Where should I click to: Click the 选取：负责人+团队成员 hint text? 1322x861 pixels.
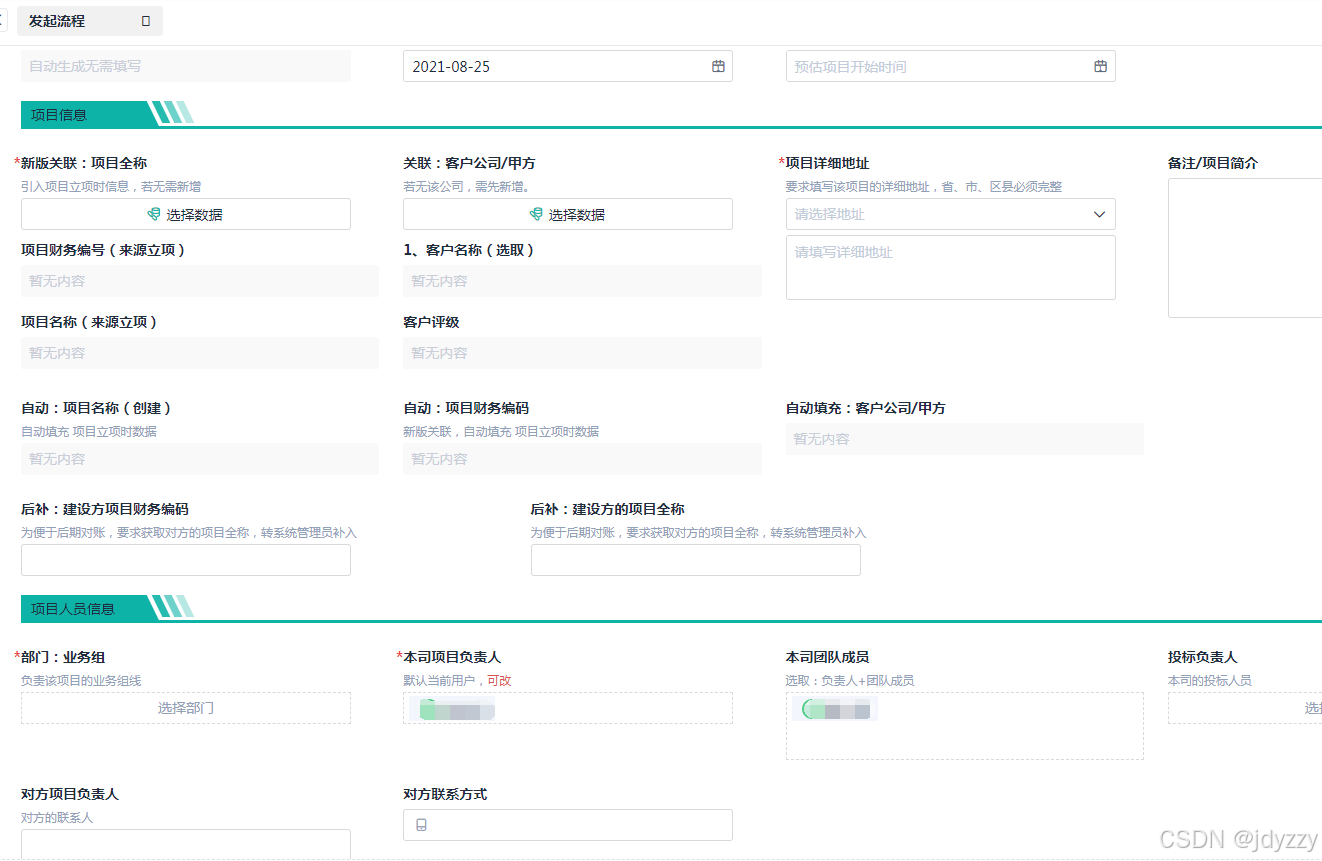(850, 680)
